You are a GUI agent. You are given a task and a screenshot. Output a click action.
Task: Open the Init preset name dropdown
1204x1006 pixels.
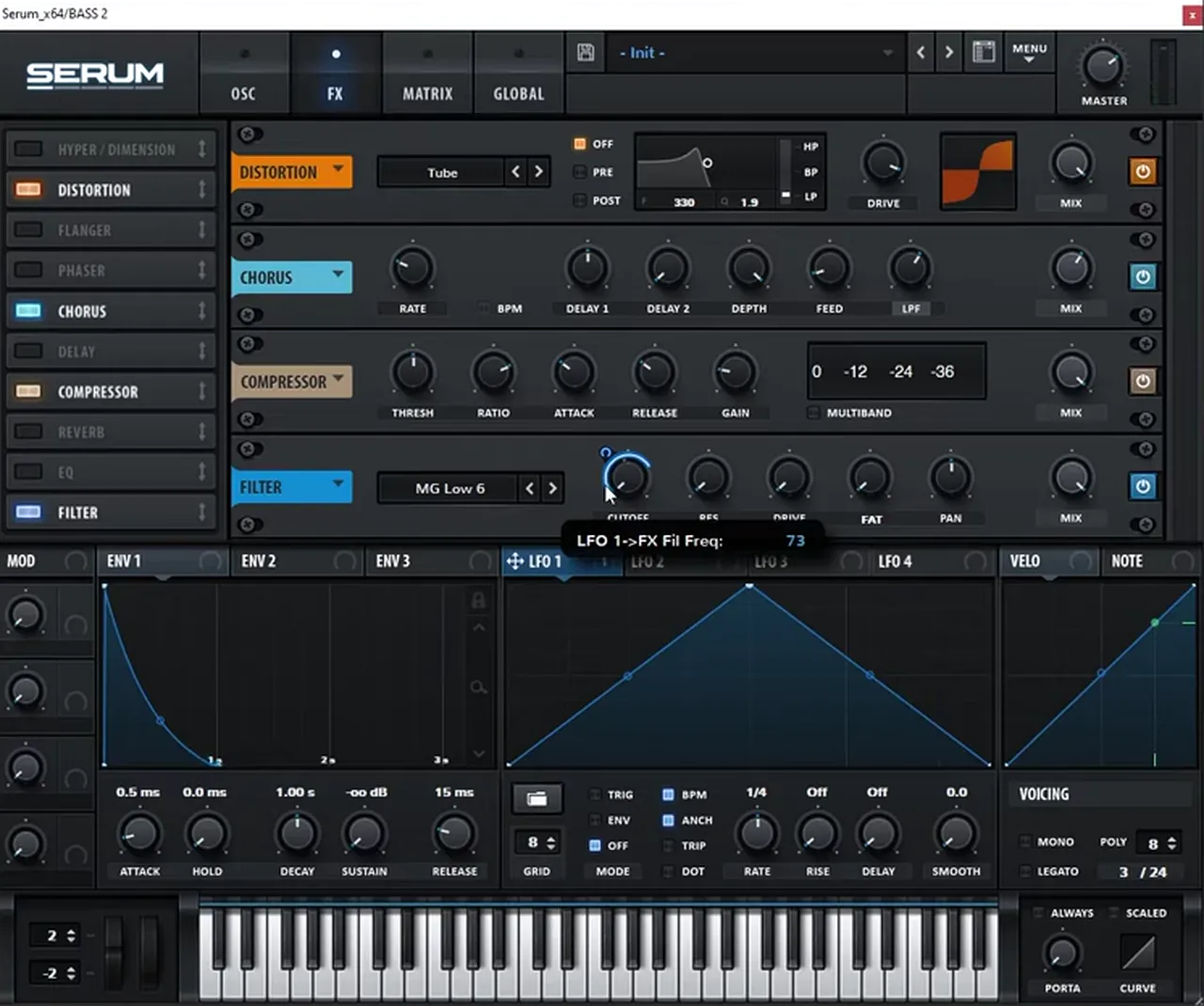point(754,53)
